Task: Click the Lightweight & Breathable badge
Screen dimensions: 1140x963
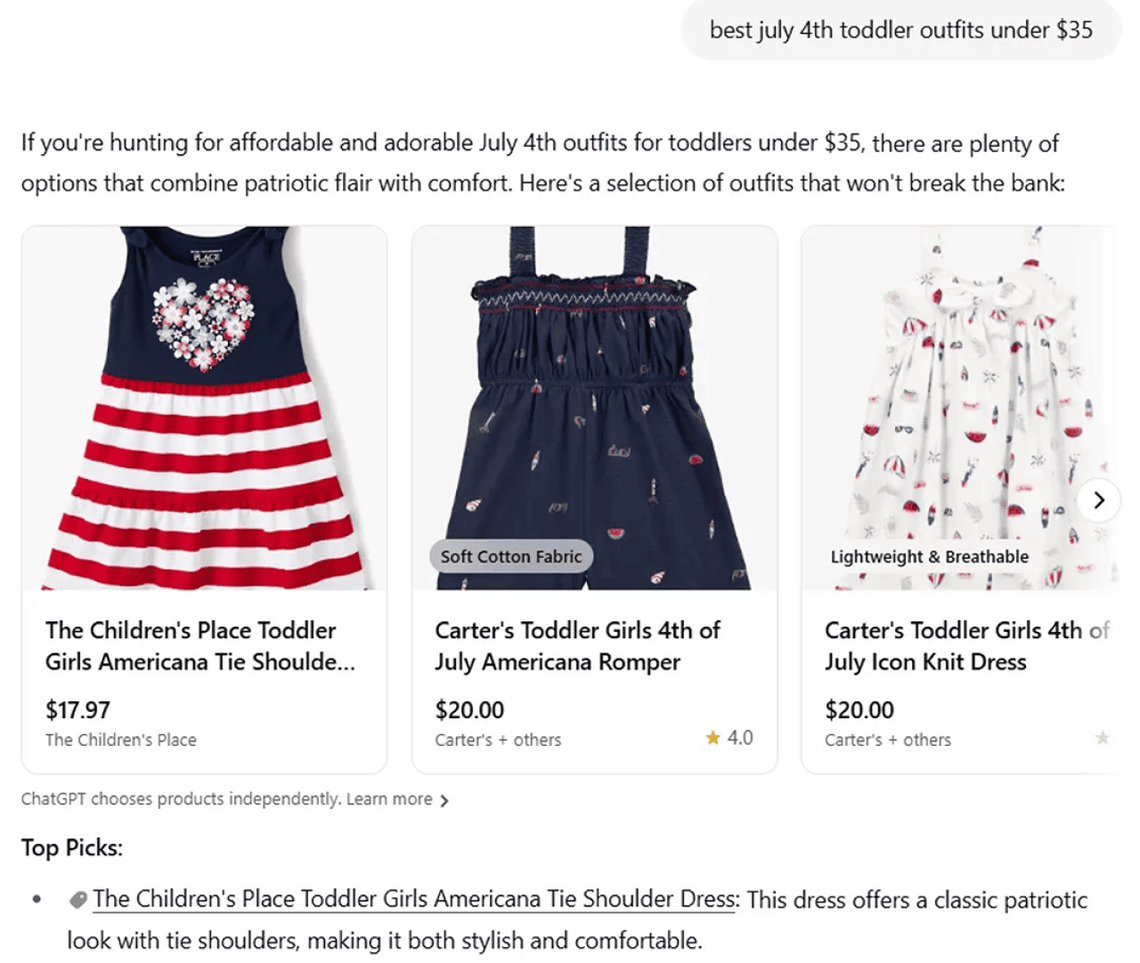Action: tap(929, 556)
